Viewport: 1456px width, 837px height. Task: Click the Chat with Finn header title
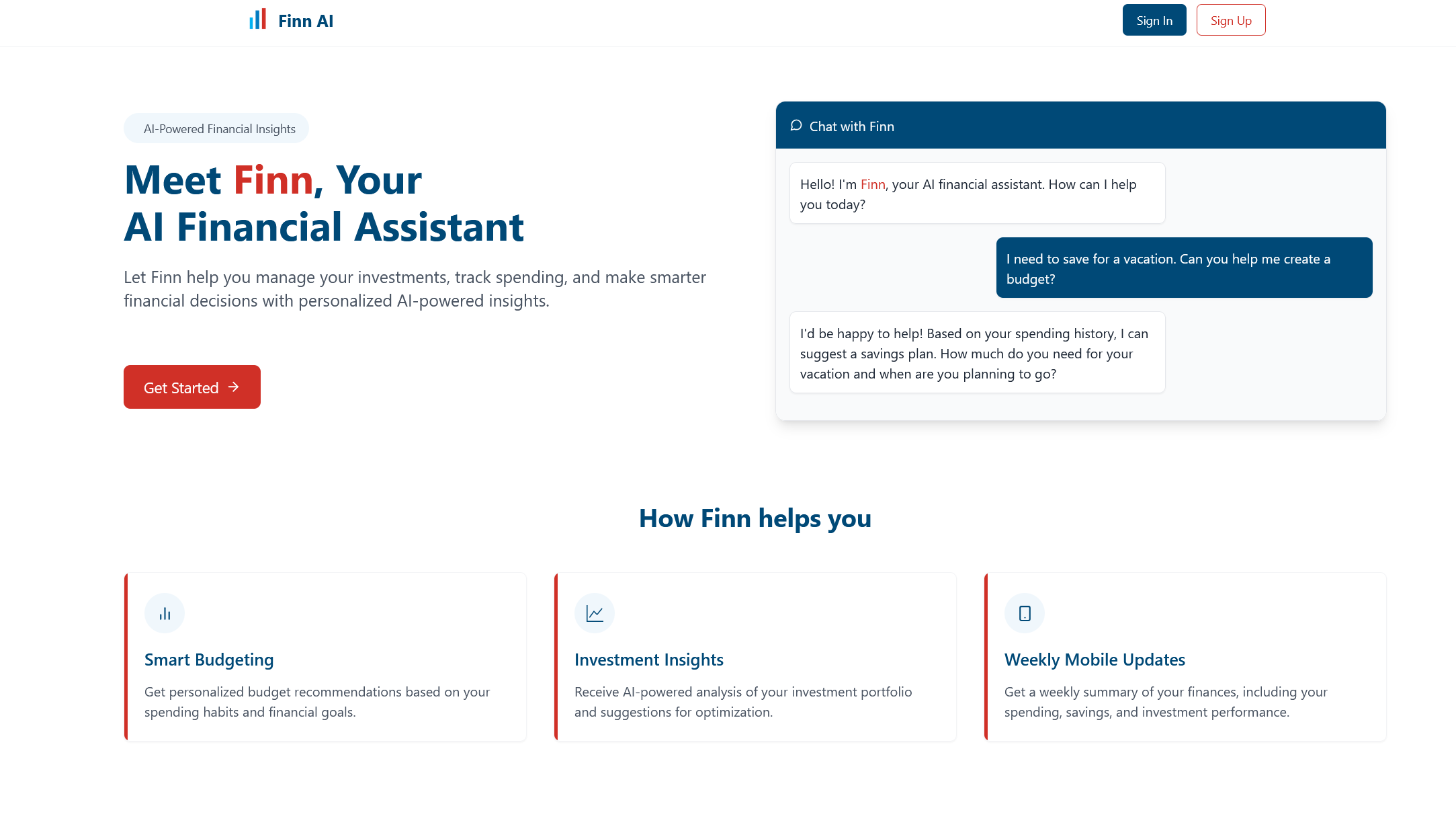pos(851,126)
